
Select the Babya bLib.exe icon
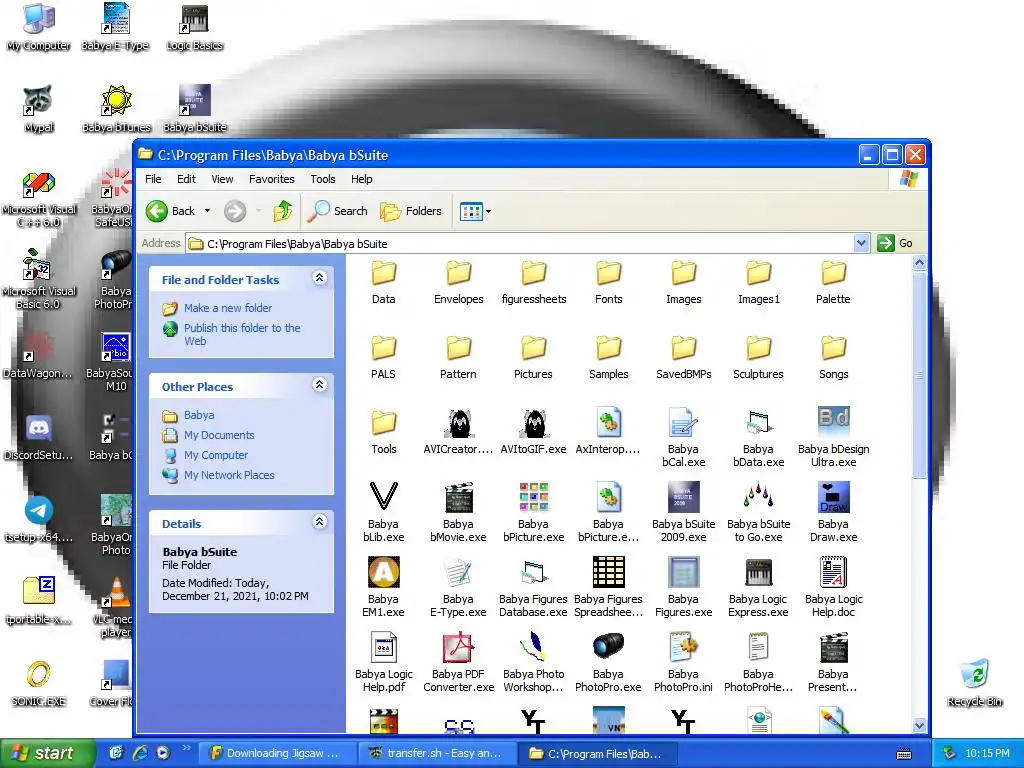(383, 496)
